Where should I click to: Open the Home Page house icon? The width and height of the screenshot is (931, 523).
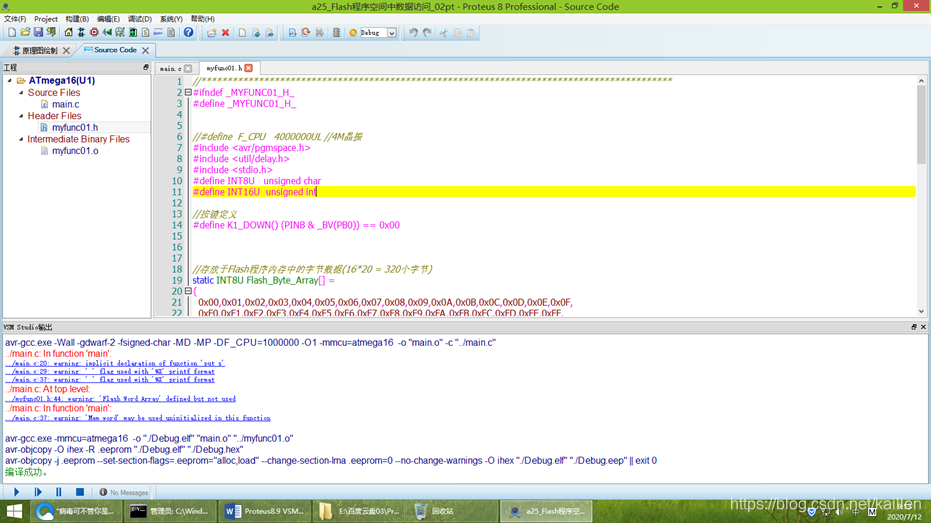(68, 33)
